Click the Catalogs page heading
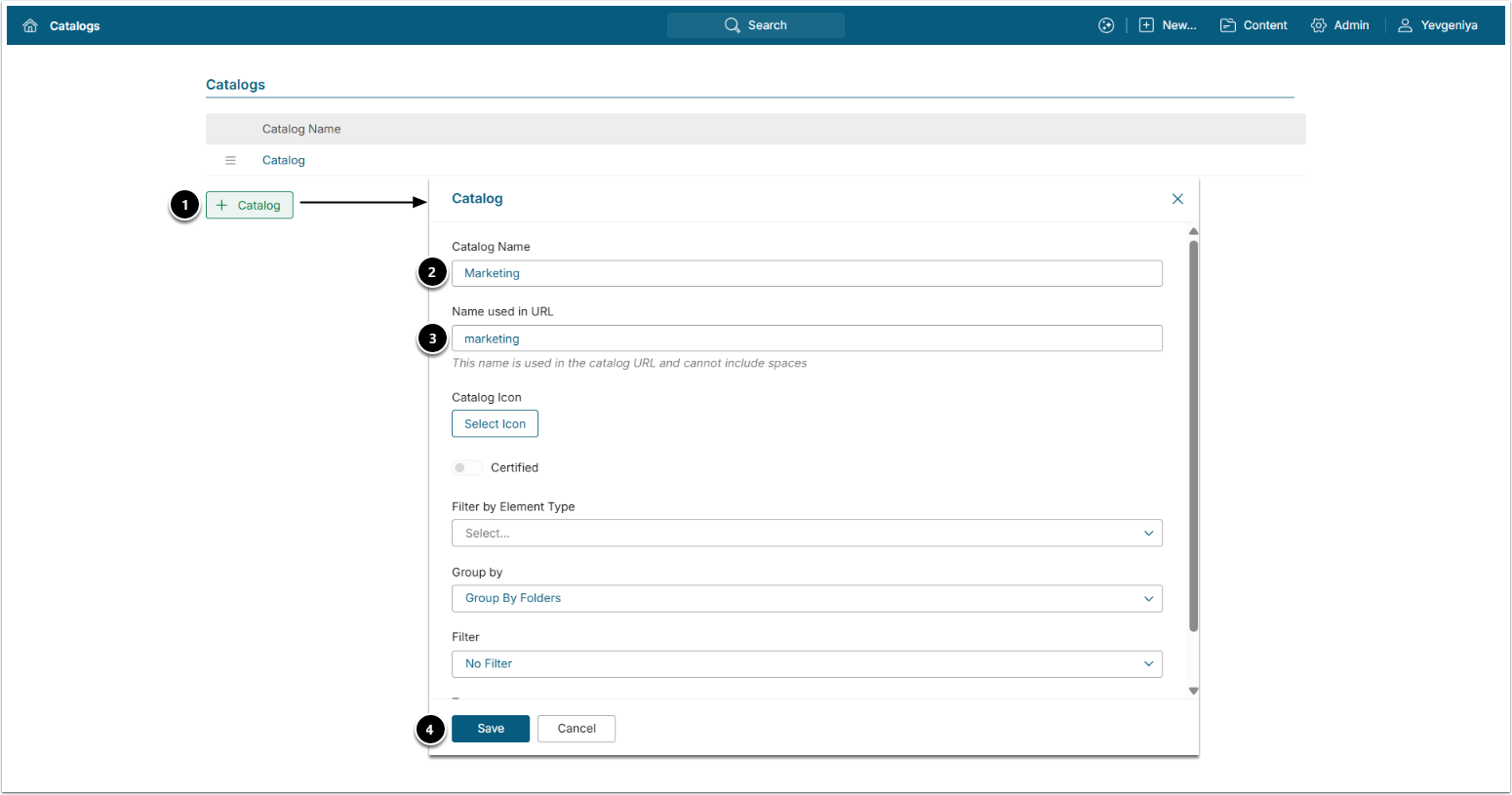 [235, 85]
